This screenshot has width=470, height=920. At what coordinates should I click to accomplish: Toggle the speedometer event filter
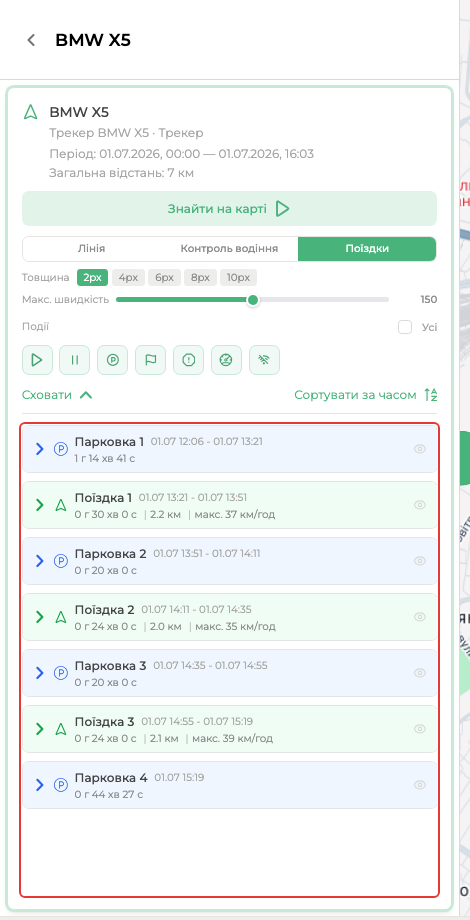[x=226, y=360]
